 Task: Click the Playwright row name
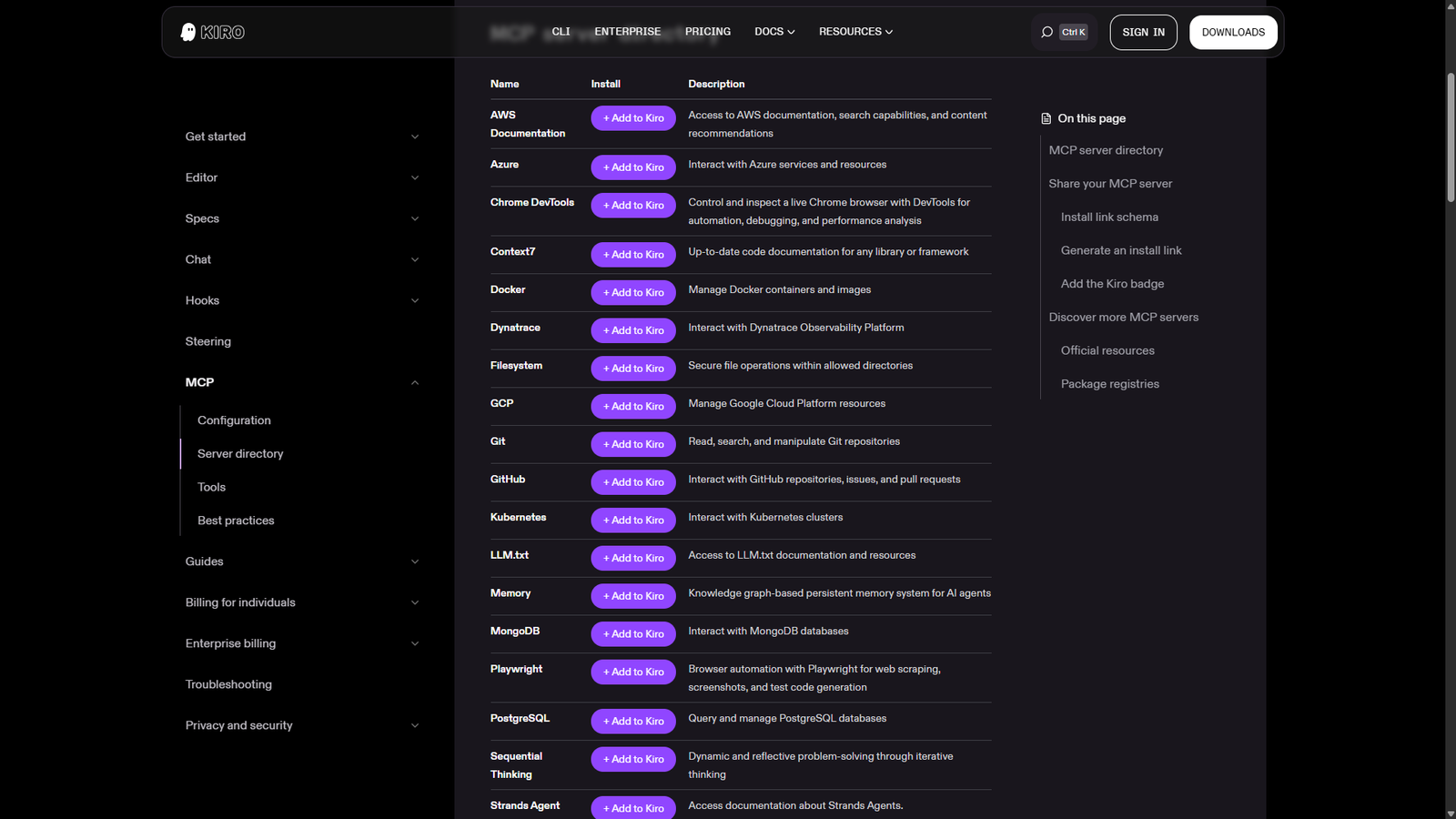point(516,669)
